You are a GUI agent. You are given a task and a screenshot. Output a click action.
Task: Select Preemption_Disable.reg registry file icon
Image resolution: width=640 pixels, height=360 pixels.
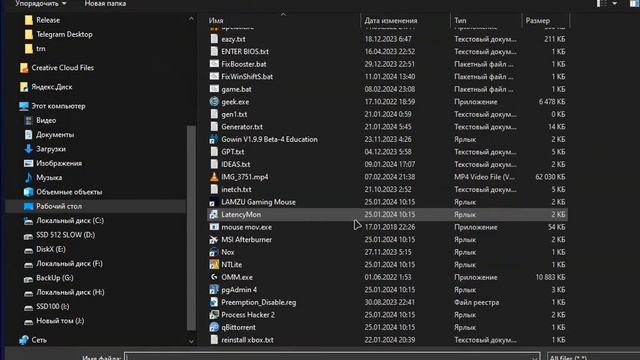(x=214, y=302)
